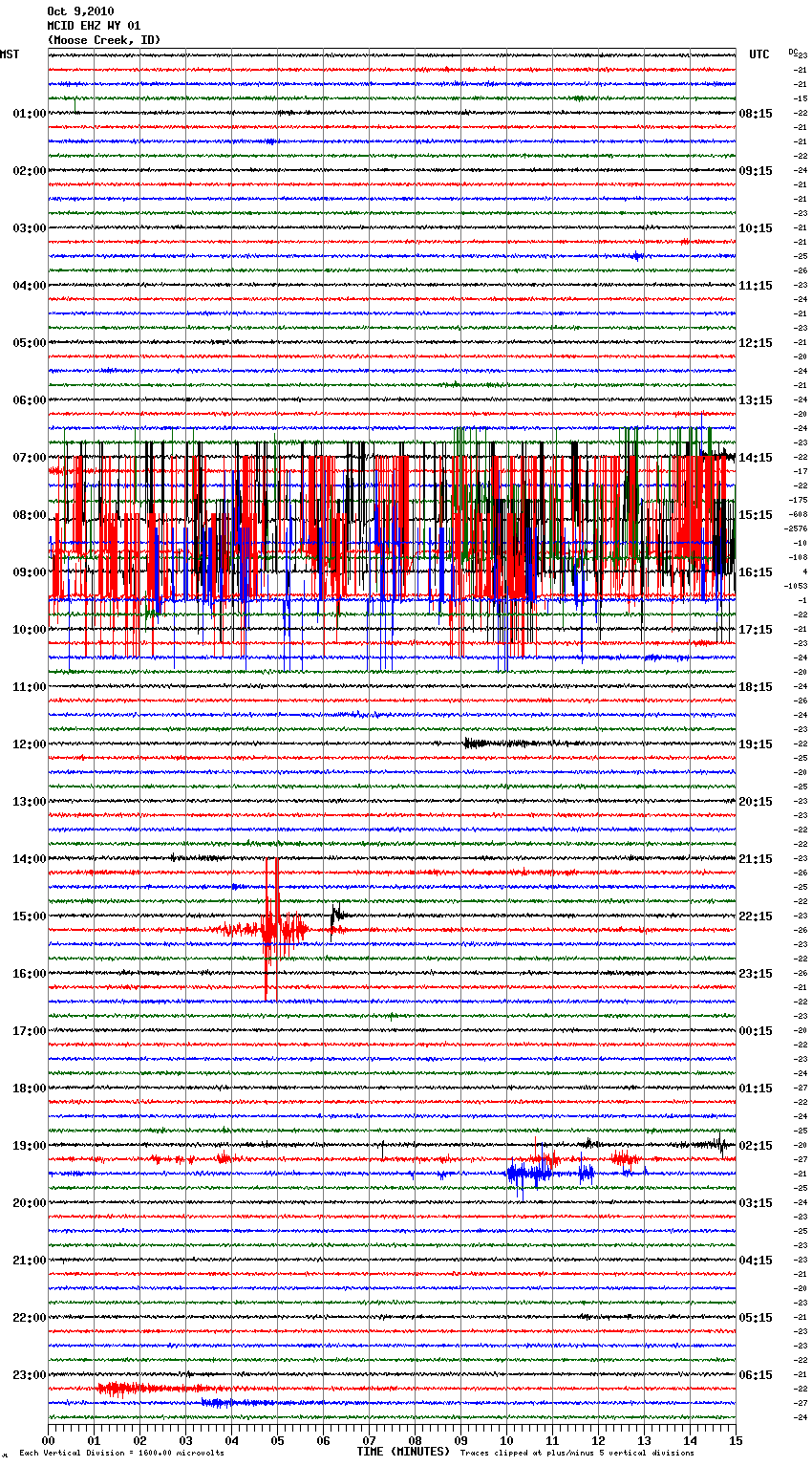Screen dimensions: 812x1466
Task: Select the 21:00 MST row label
Action: click(29, 1261)
